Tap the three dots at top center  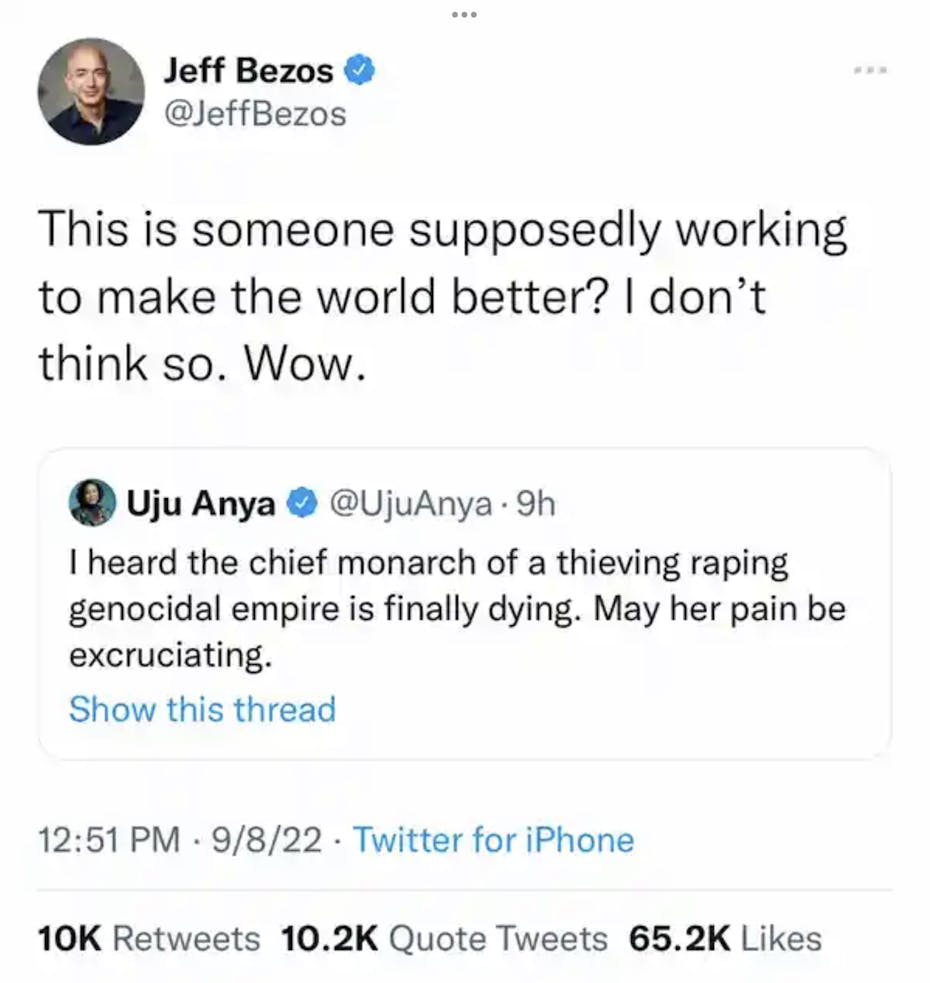pyautogui.click(x=464, y=15)
